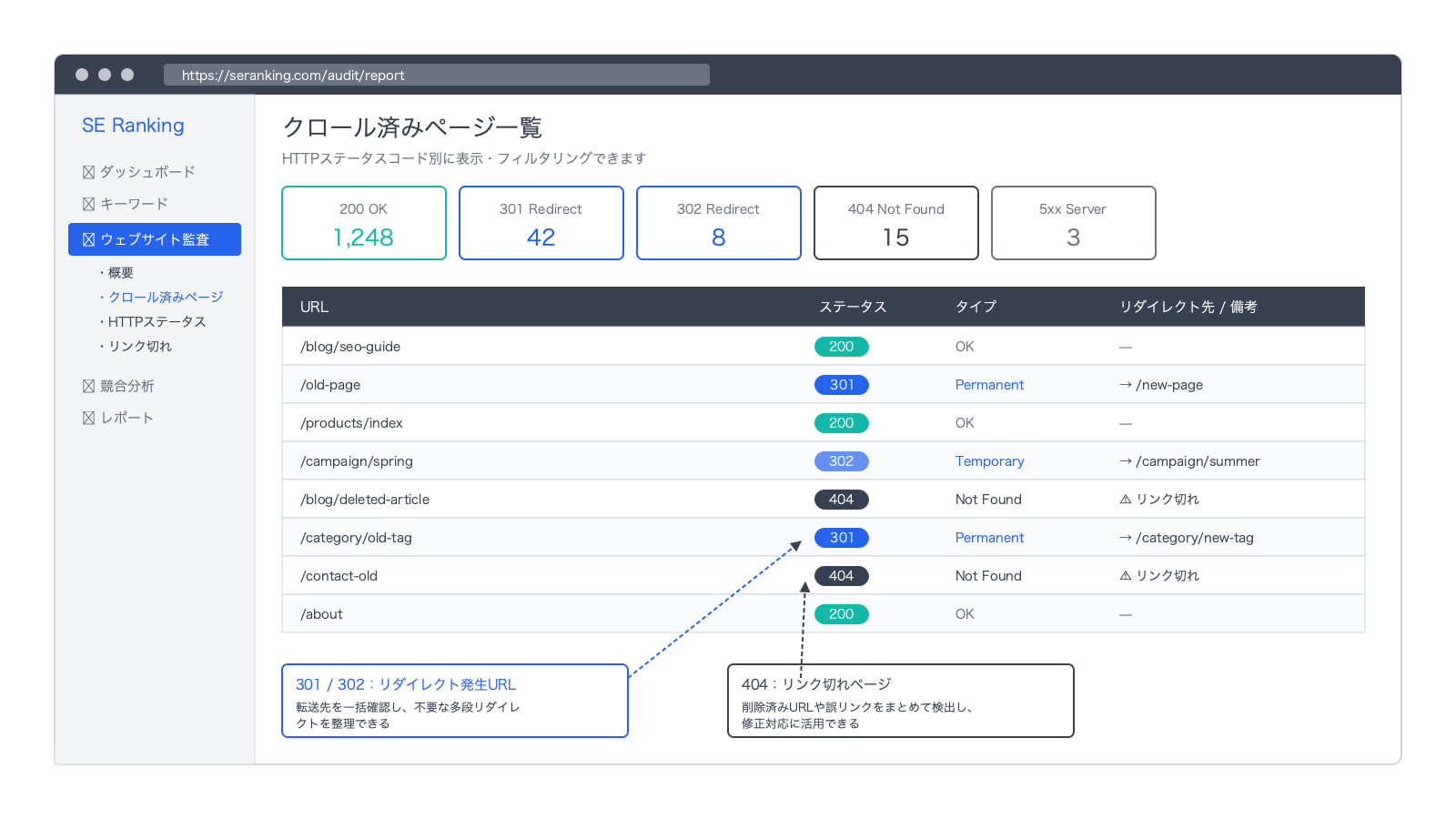Click the SE Ranking logo
This screenshot has width=1456, height=819.
coord(133,126)
